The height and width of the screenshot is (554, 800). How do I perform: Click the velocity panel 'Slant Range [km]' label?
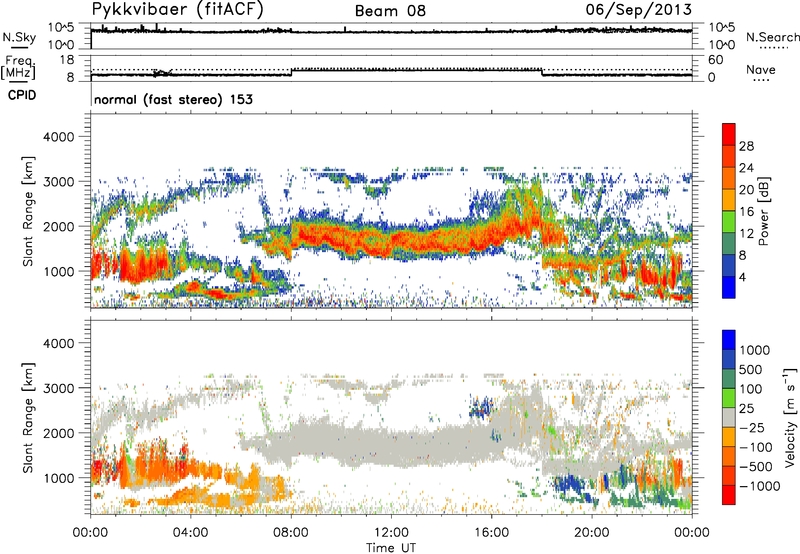coord(28,418)
